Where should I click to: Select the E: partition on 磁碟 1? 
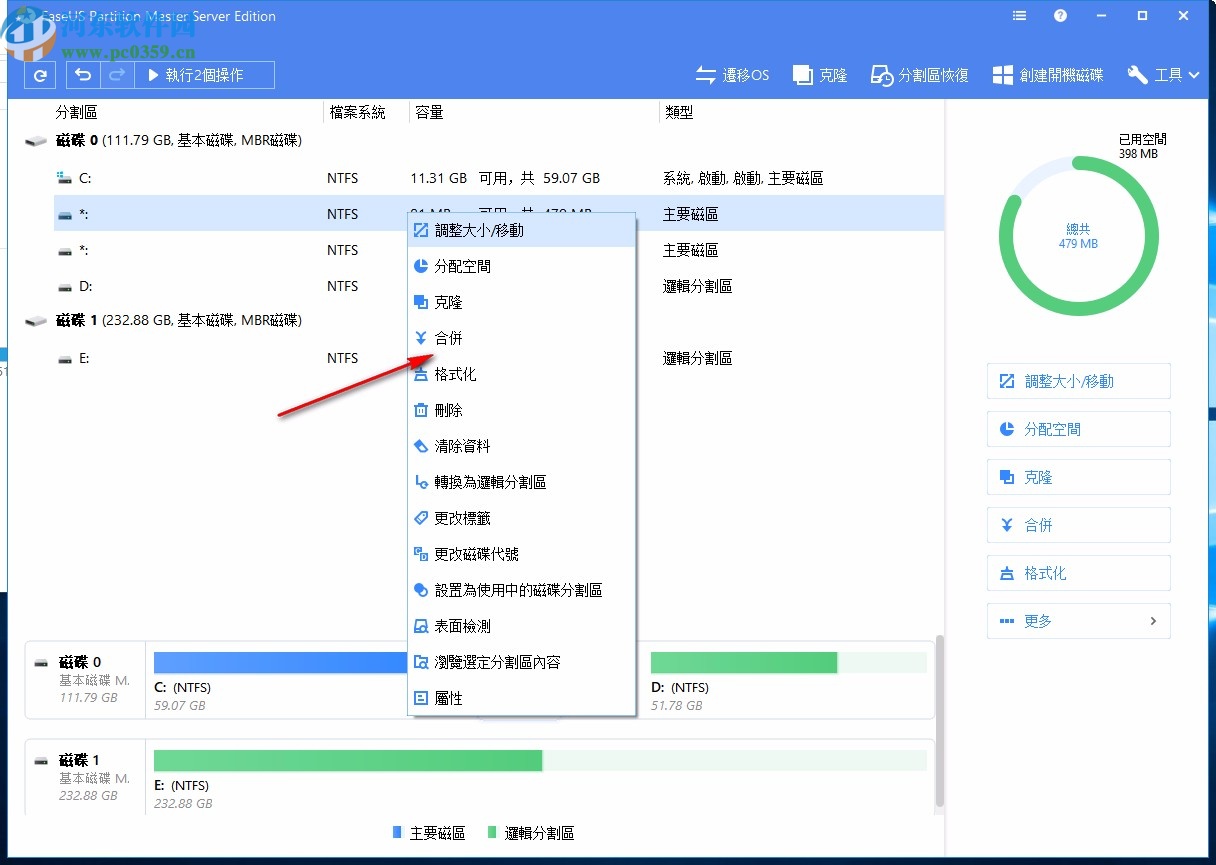point(150,358)
